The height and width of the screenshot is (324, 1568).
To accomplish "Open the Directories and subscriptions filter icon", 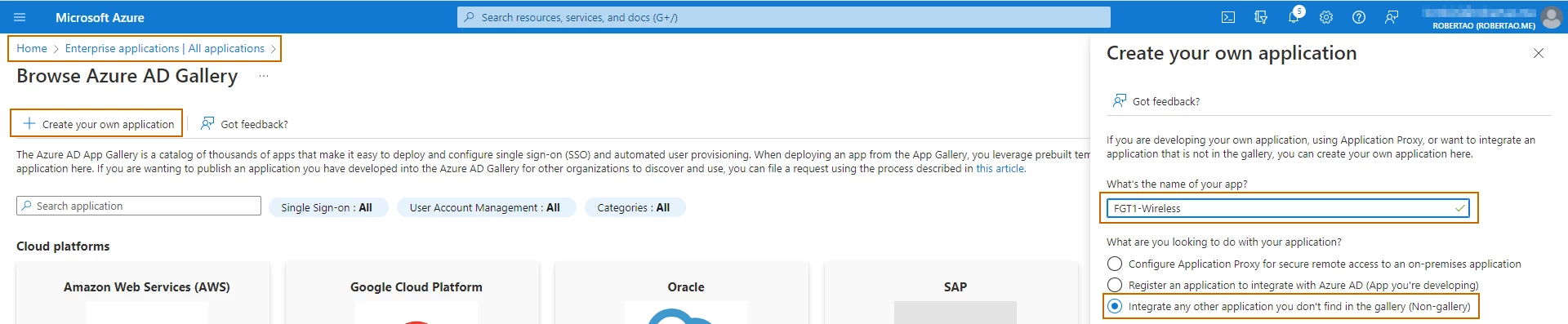I will 1261,17.
